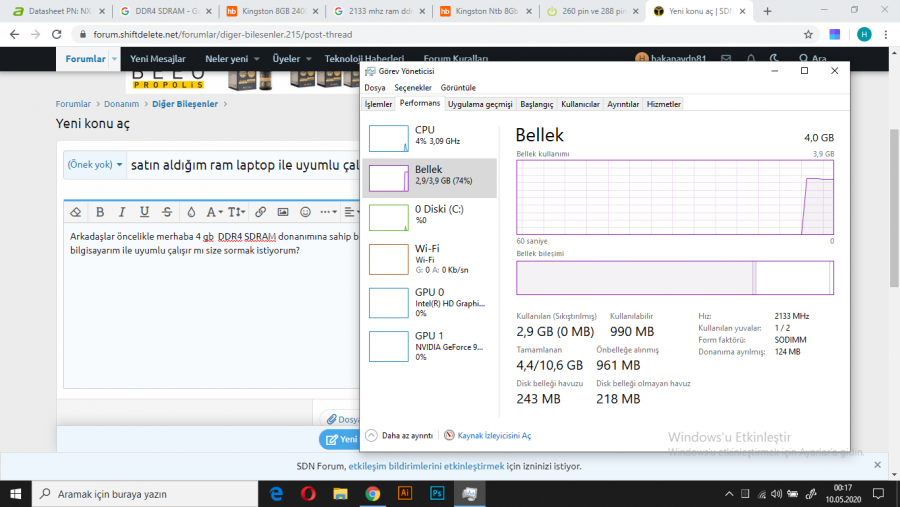Select Wi-Fi in Task Manager sidebar
This screenshot has width=900, height=507.
tap(429, 259)
